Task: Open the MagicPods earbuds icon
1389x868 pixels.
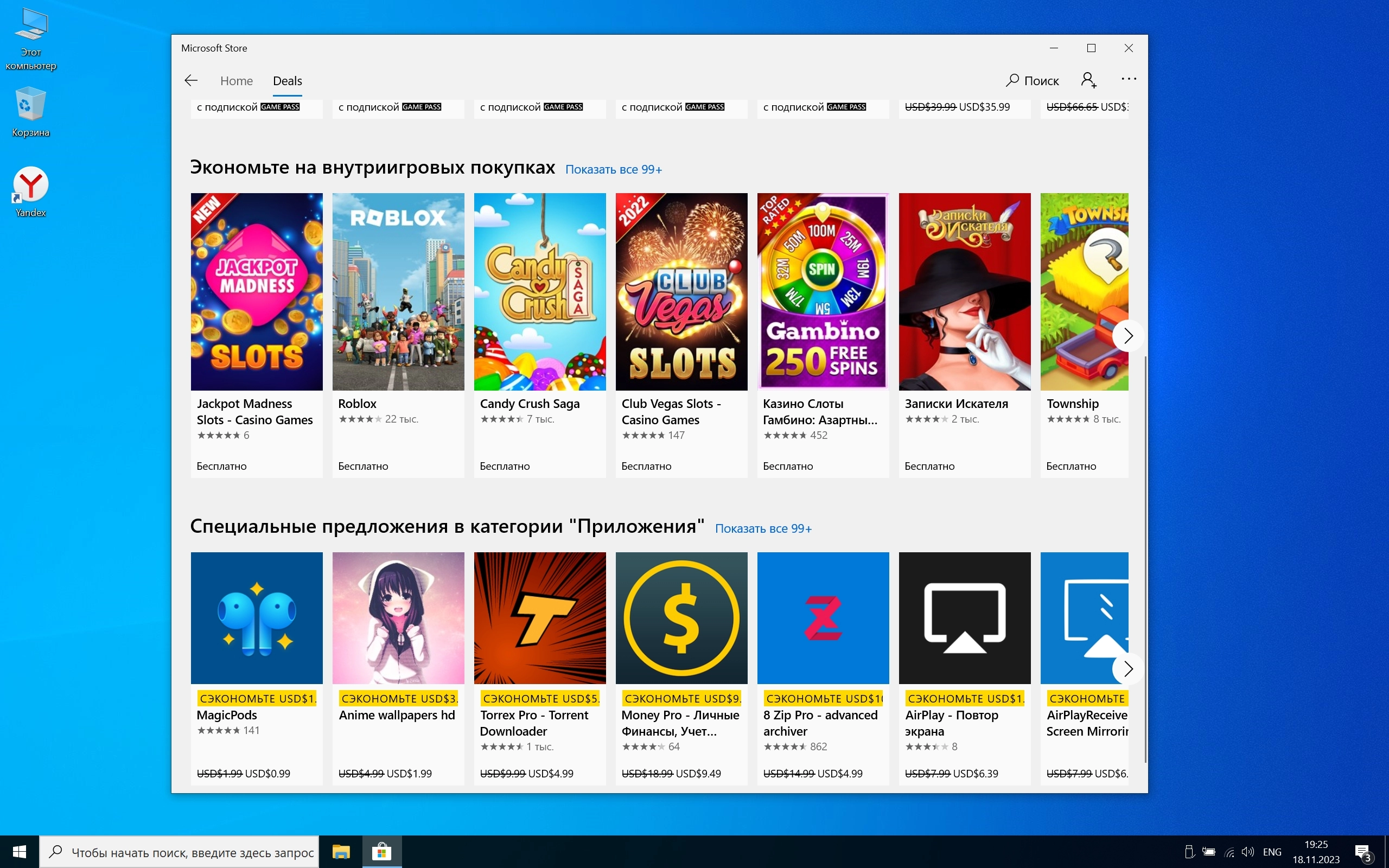Action: pos(257,618)
